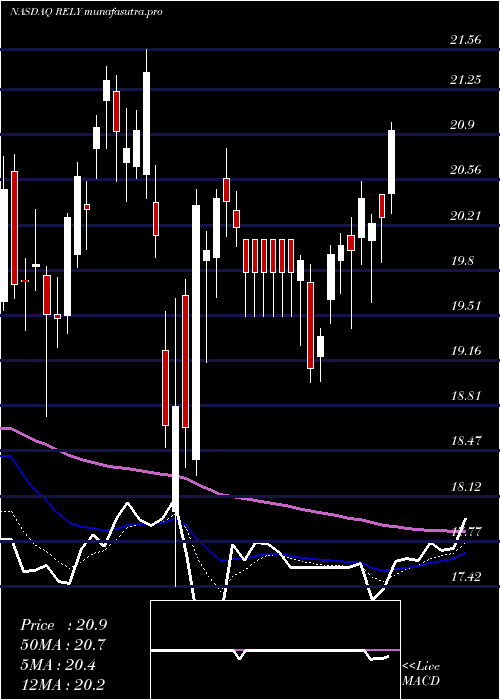
Task: Click the pink 50MA line
Action: coord(233,496)
